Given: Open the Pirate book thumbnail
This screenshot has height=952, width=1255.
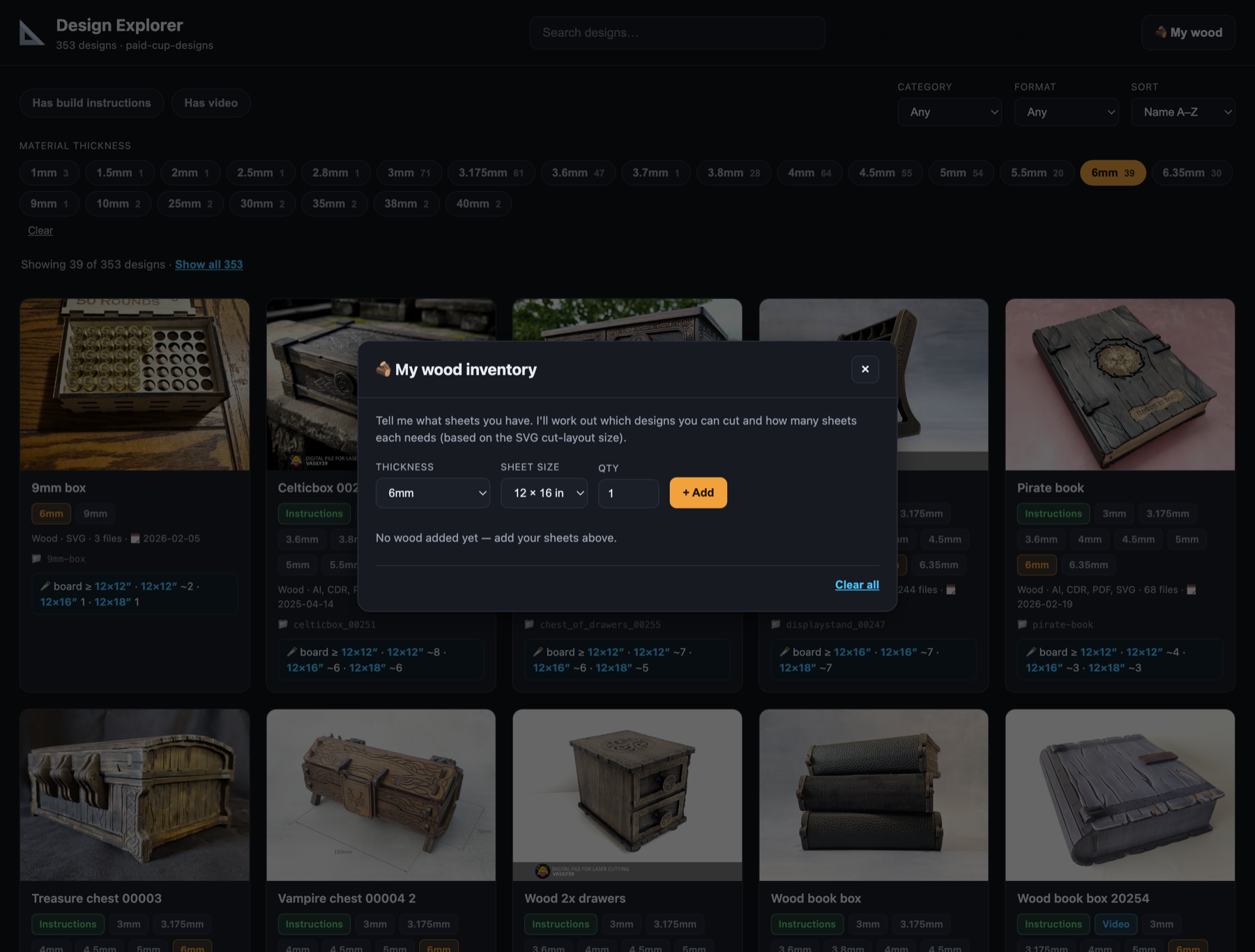Looking at the screenshot, I should click(1120, 385).
